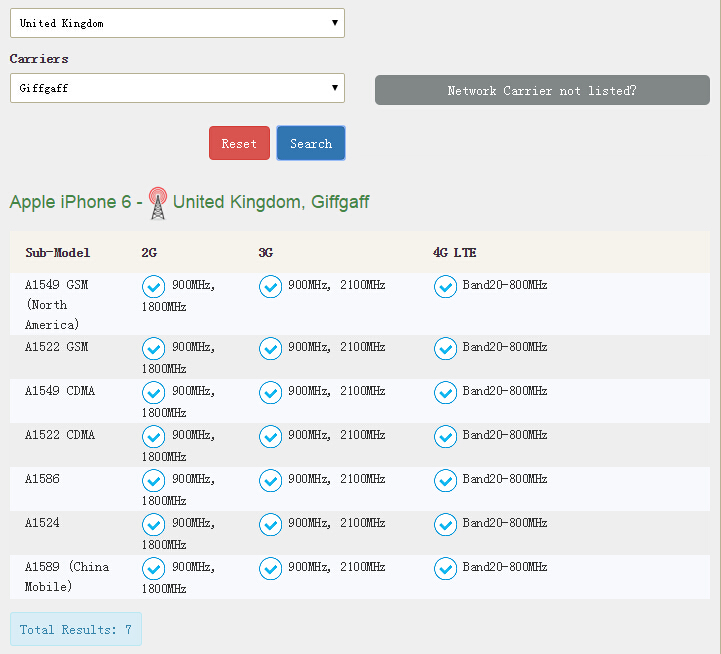Viewport: 721px width, 654px height.
Task: Select the A1524 sub-model cell
Action: [x=42, y=523]
